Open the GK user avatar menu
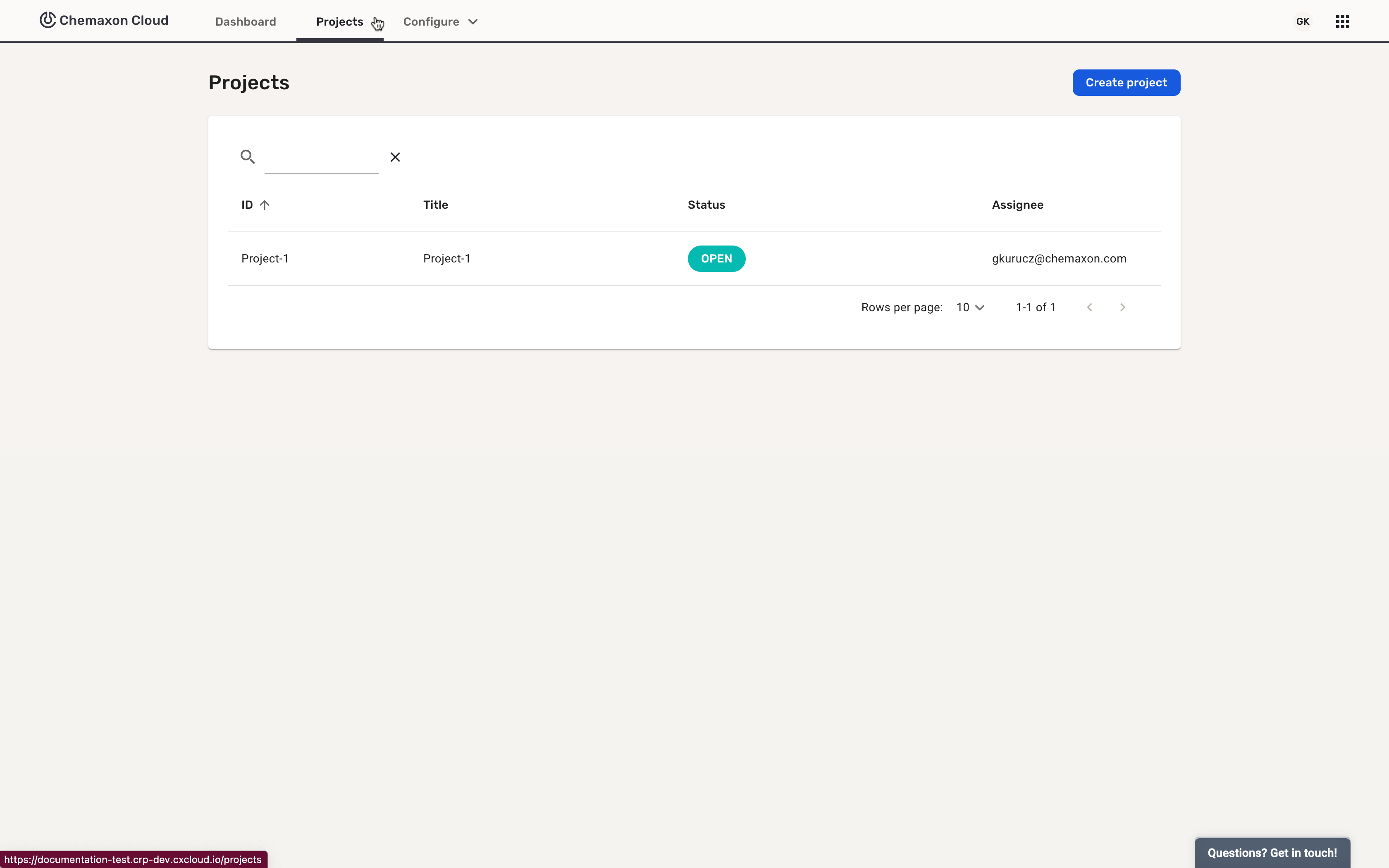The image size is (1389, 868). click(x=1302, y=22)
